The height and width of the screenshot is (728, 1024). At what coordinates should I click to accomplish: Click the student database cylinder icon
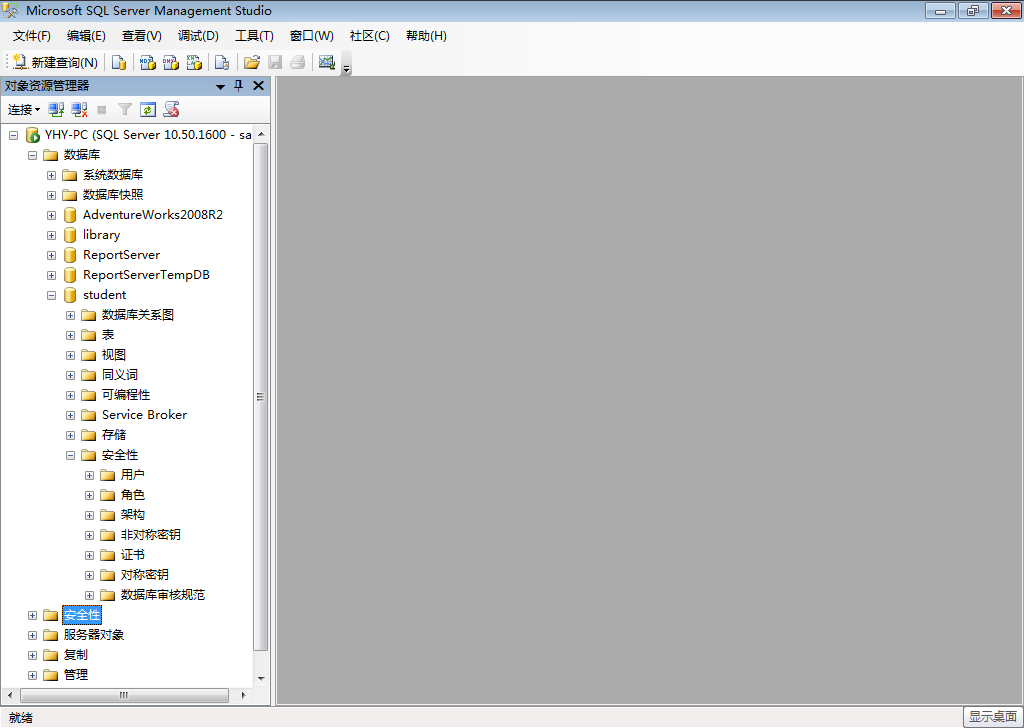point(70,295)
